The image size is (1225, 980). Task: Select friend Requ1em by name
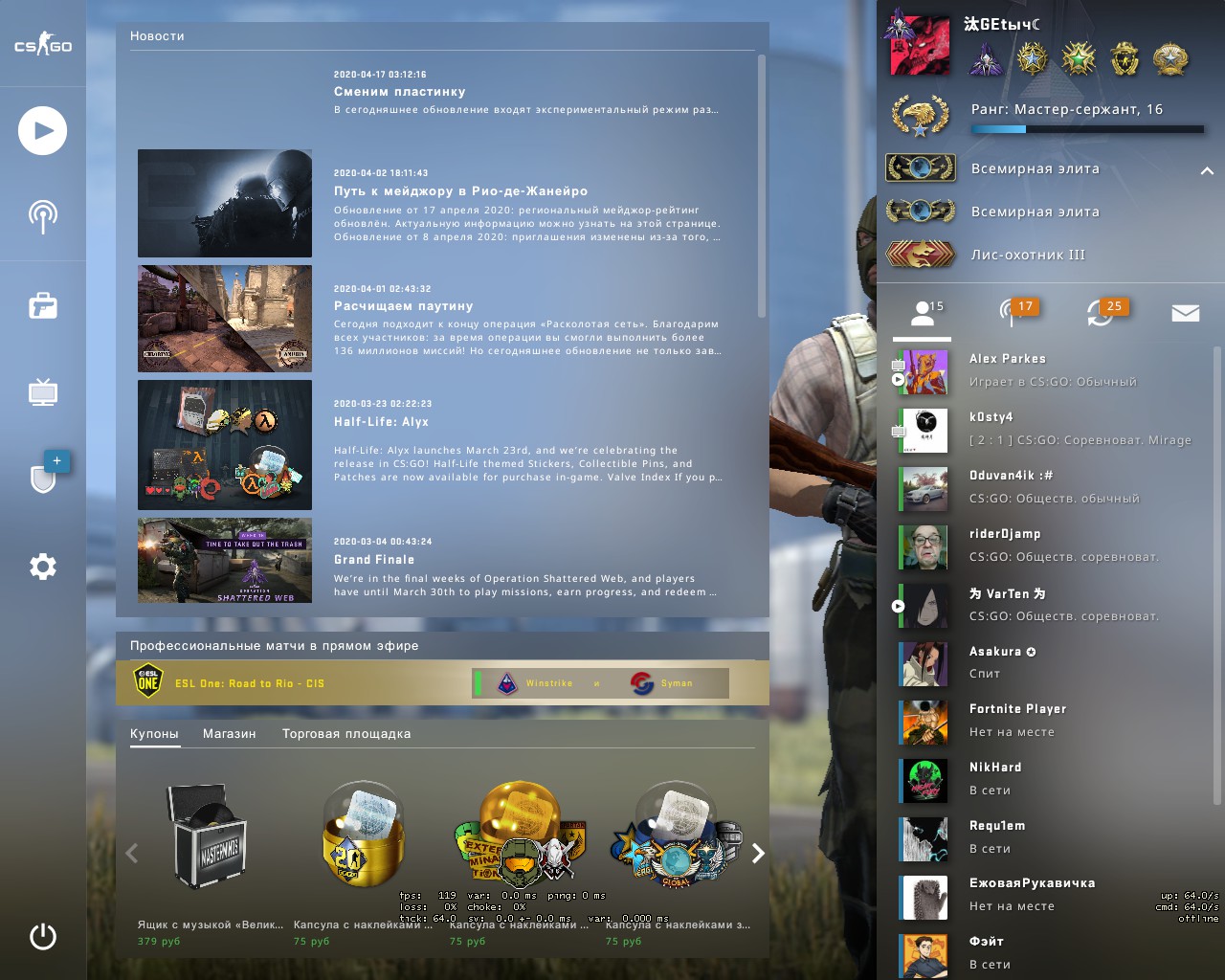(997, 826)
